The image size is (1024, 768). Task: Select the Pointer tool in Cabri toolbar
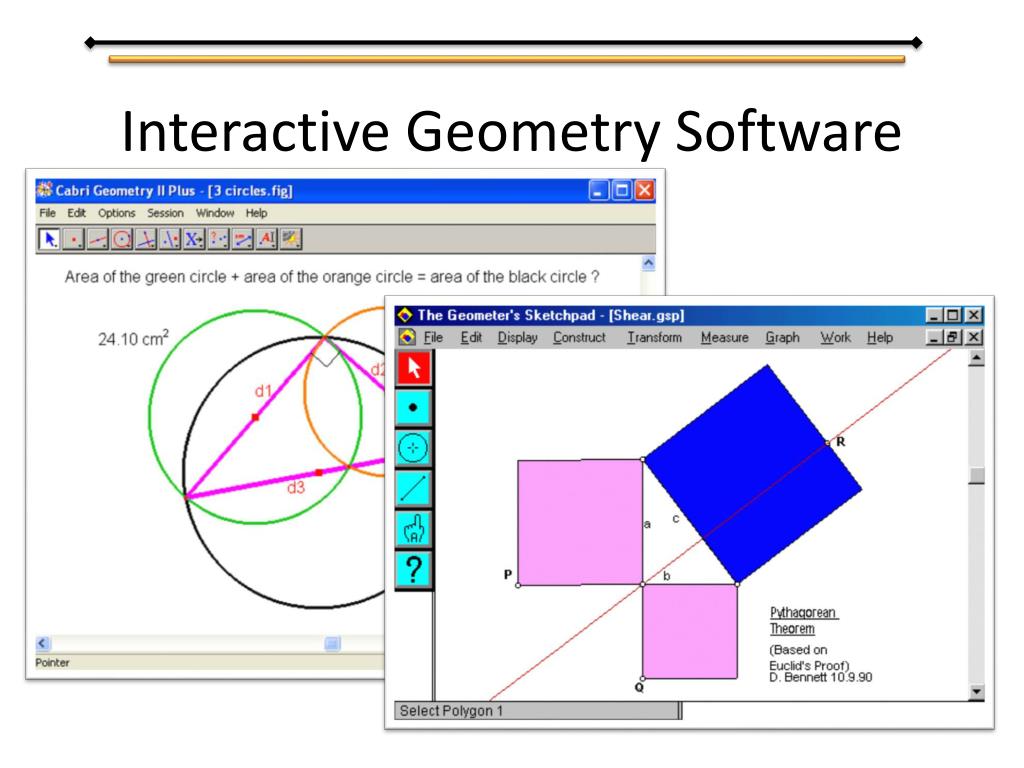tap(49, 240)
